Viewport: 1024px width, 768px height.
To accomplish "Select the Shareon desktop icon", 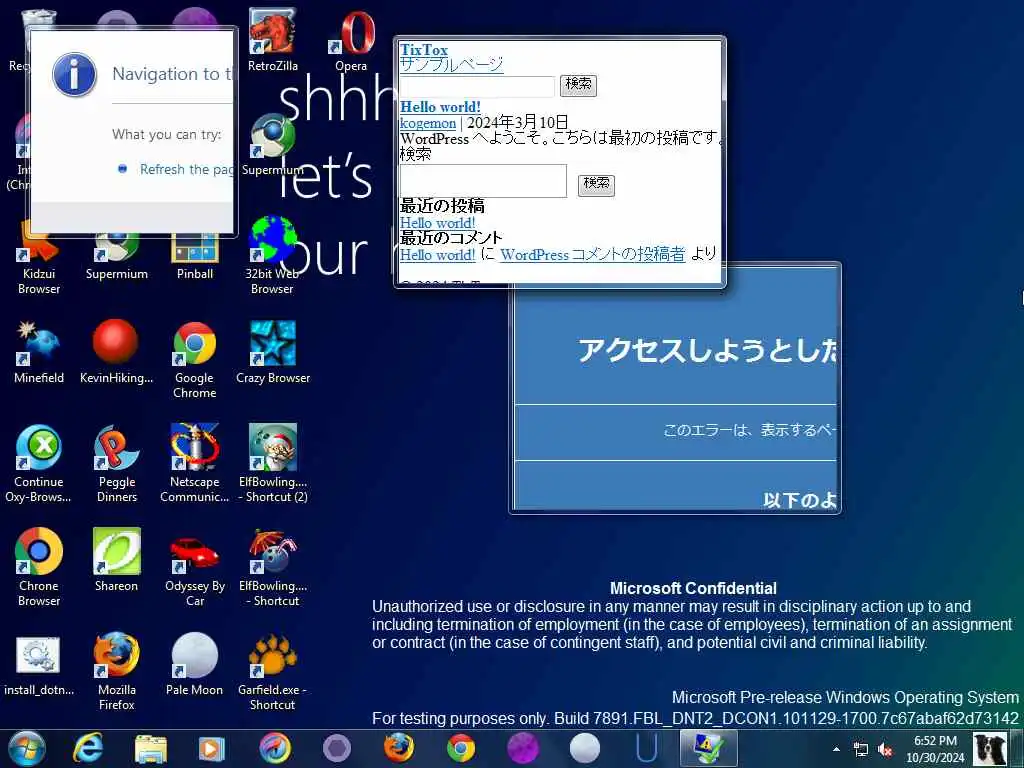I will pyautogui.click(x=116, y=559).
